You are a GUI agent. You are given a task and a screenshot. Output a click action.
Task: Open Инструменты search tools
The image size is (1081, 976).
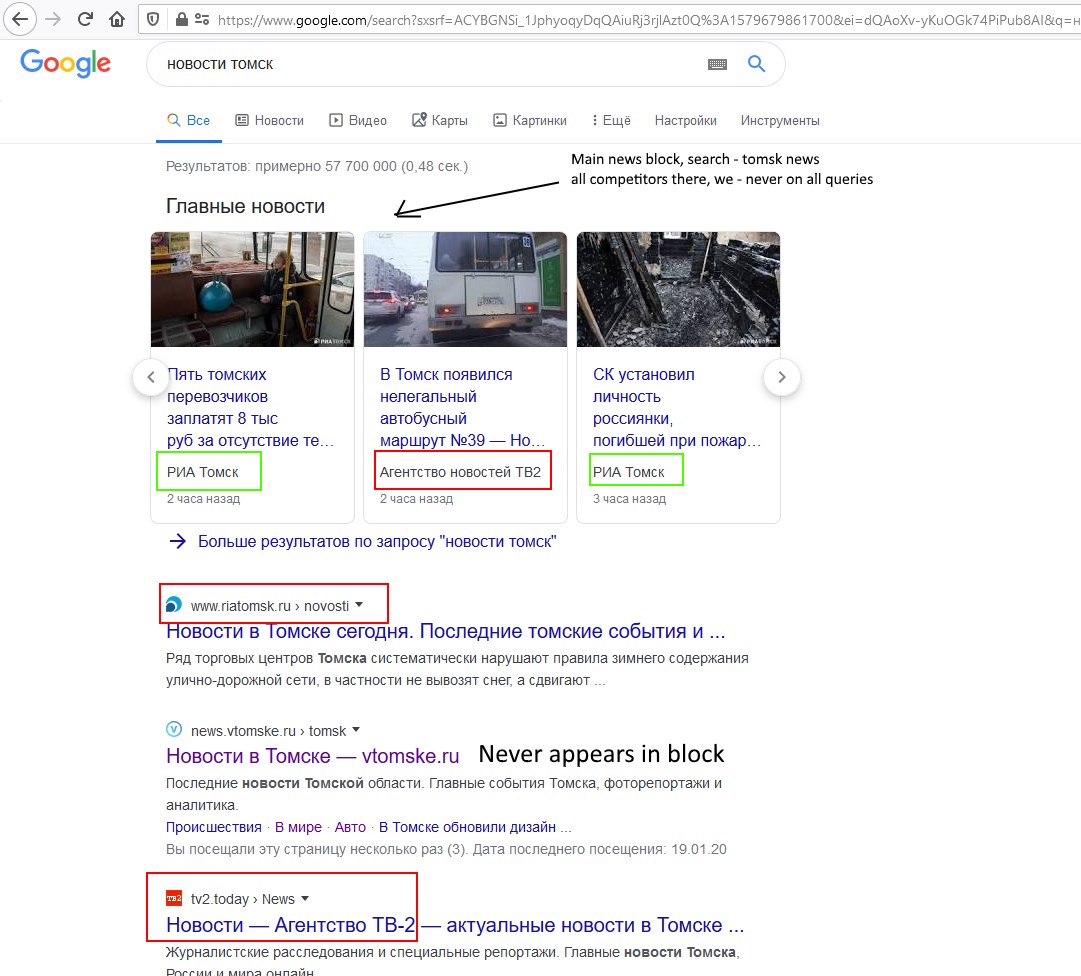[x=780, y=120]
